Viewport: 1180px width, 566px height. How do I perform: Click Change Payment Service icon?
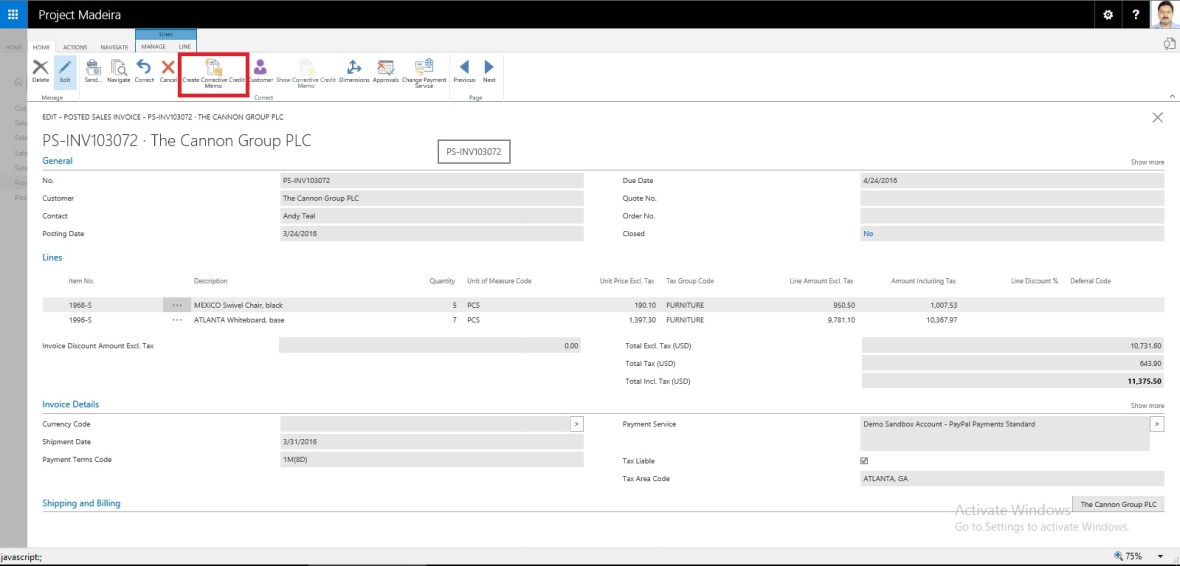[x=424, y=69]
